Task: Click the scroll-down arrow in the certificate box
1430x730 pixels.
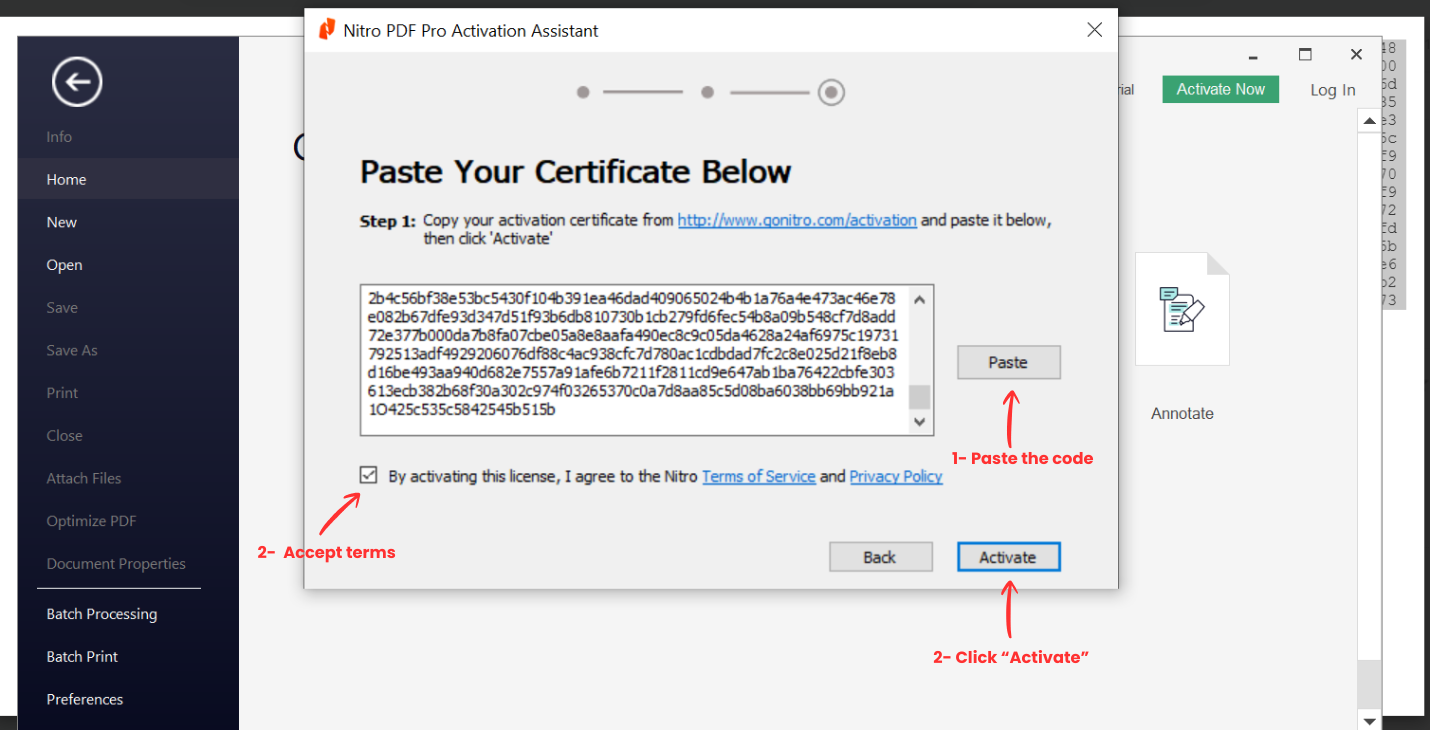Action: point(919,422)
